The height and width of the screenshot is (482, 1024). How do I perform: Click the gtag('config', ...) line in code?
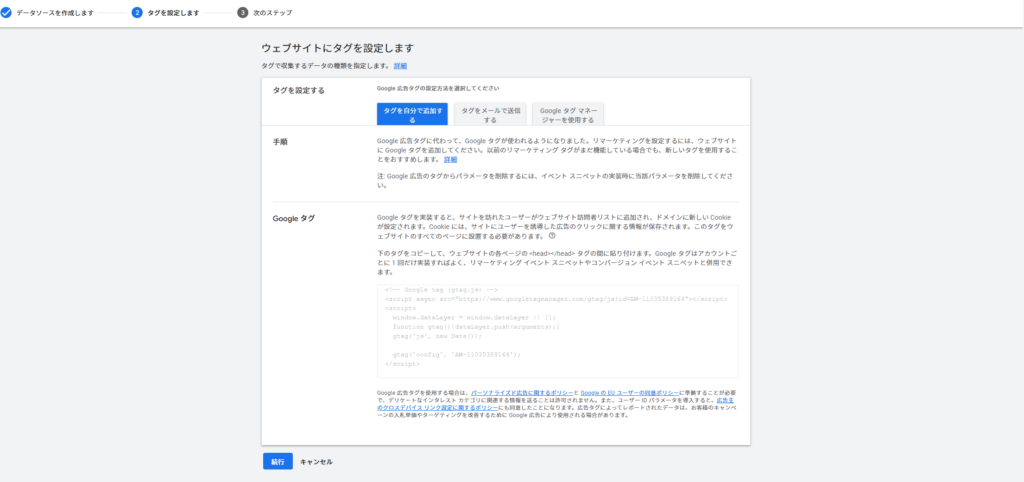point(456,354)
